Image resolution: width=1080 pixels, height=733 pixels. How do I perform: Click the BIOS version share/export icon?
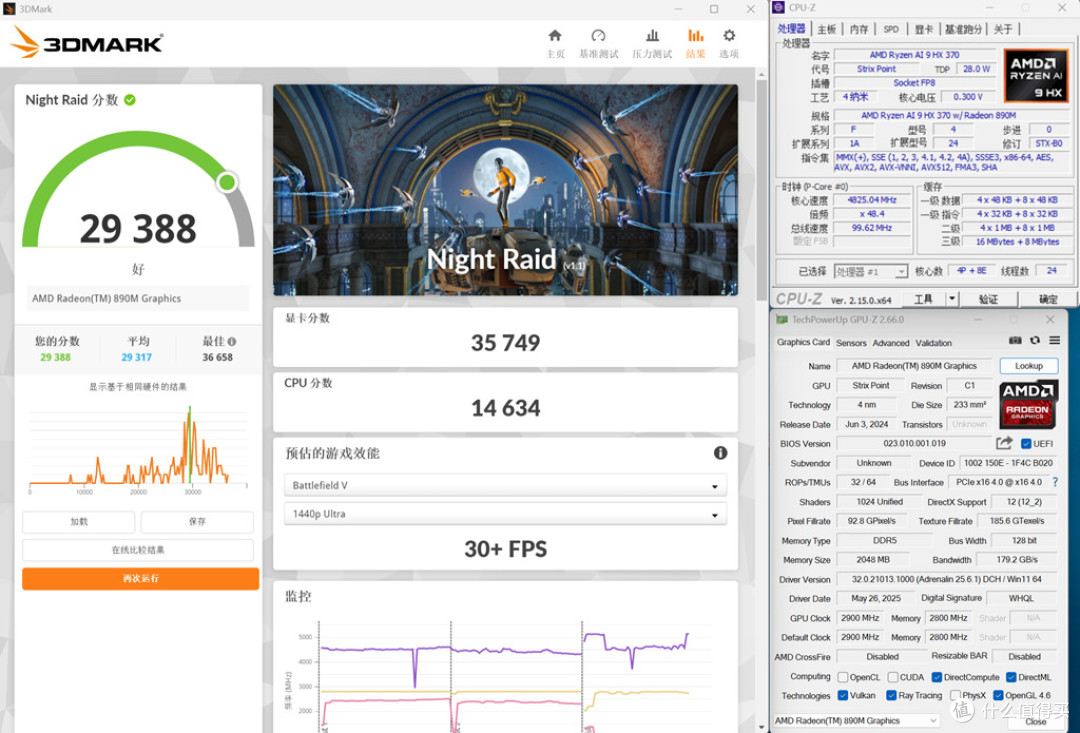tap(1004, 443)
